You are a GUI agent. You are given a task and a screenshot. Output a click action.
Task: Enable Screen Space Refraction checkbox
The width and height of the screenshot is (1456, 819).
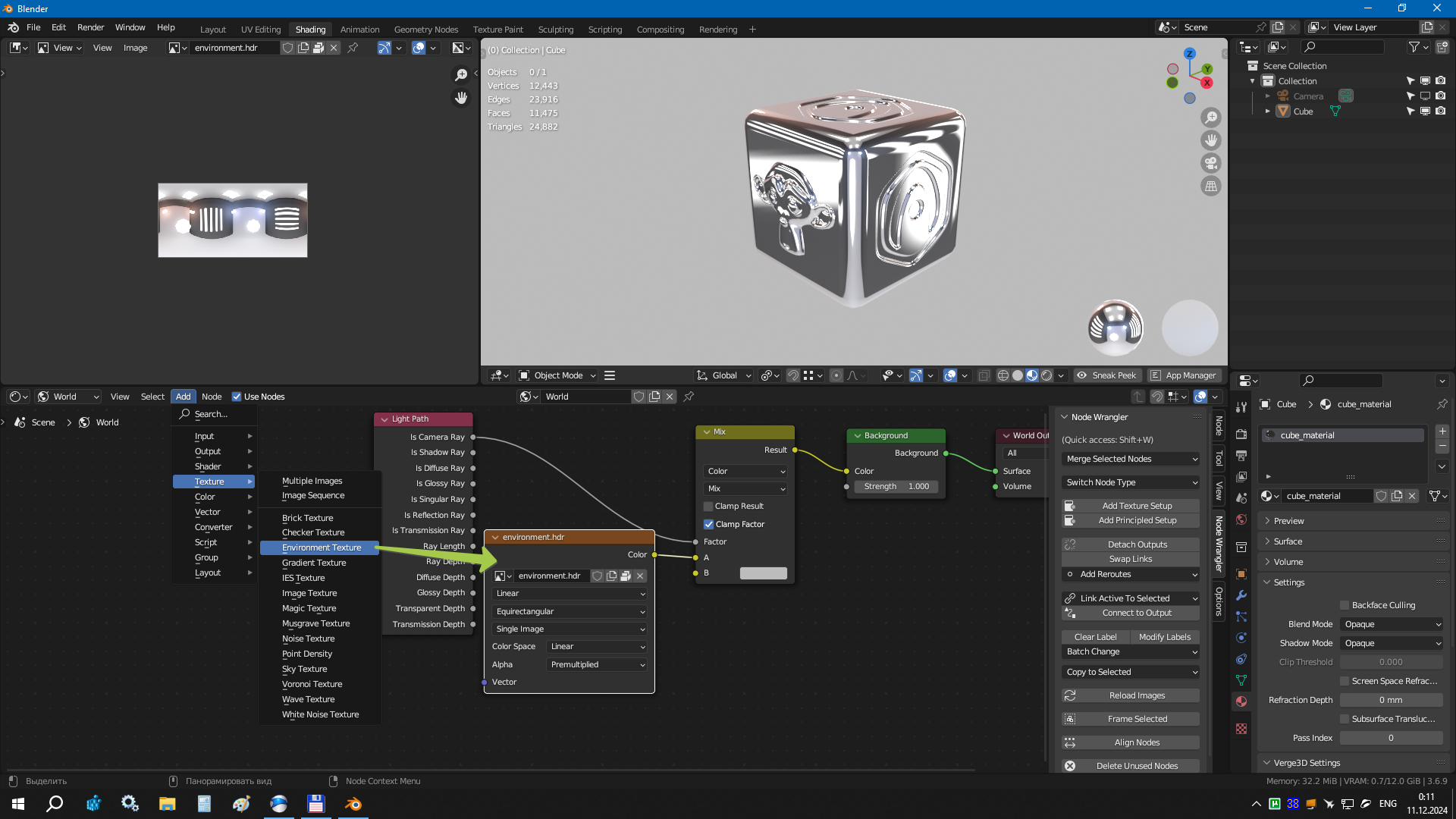[1345, 681]
